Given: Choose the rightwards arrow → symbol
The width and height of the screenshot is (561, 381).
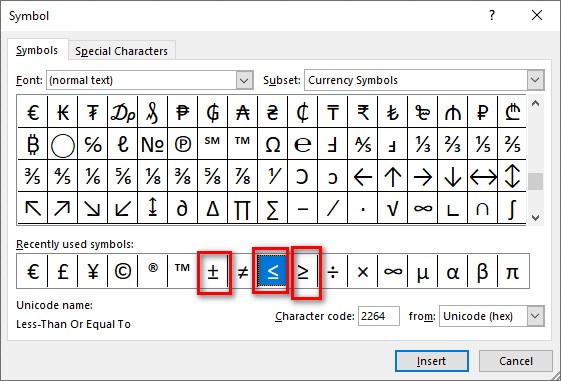Looking at the screenshot, I should coord(423,176).
